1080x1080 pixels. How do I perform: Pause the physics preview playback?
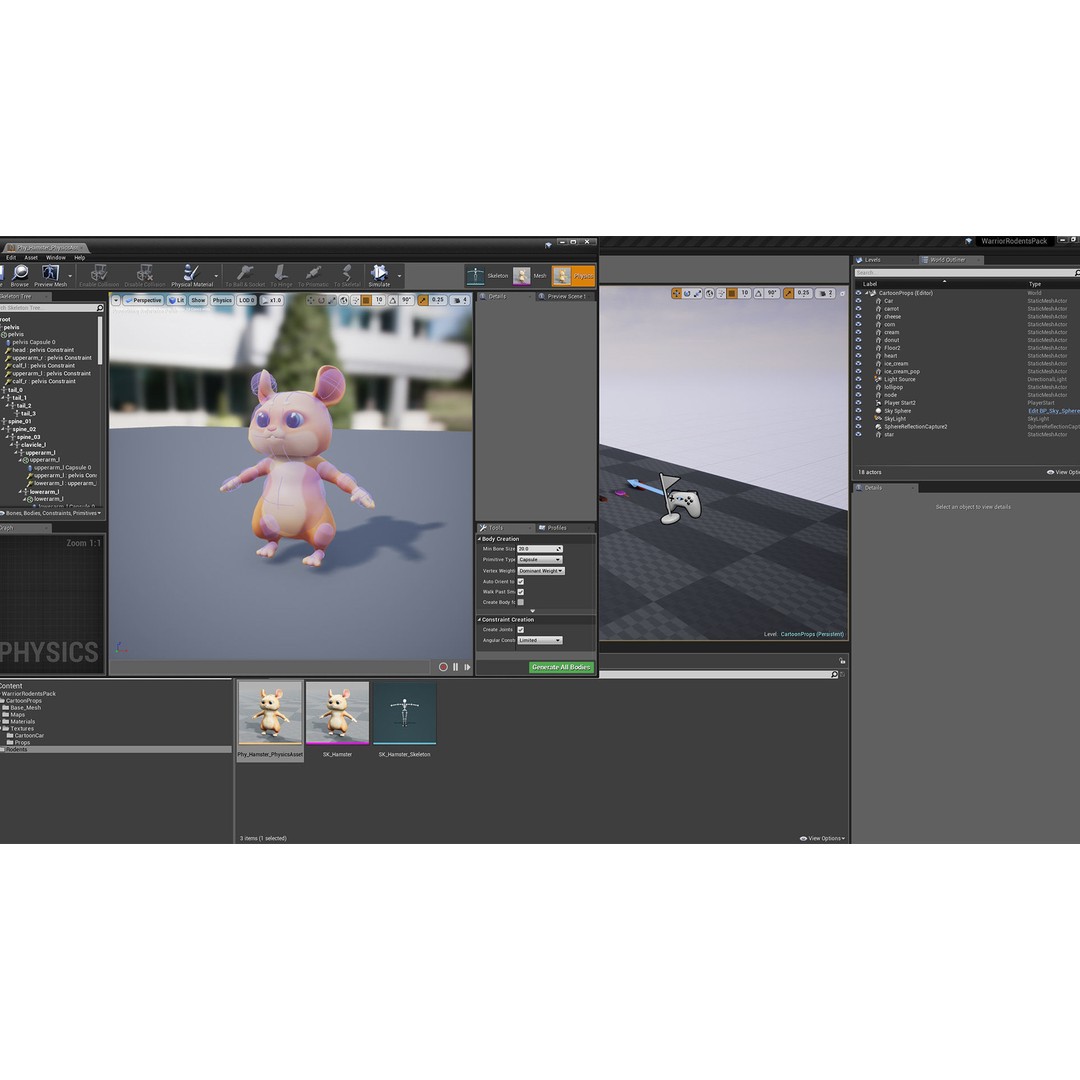coord(455,667)
